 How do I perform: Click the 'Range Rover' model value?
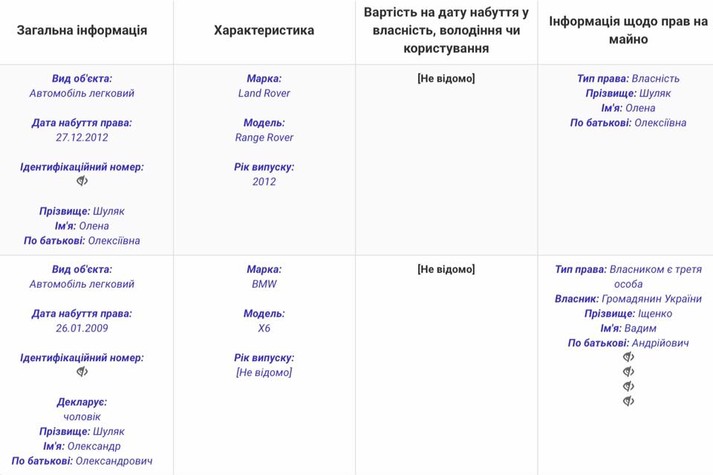click(264, 138)
